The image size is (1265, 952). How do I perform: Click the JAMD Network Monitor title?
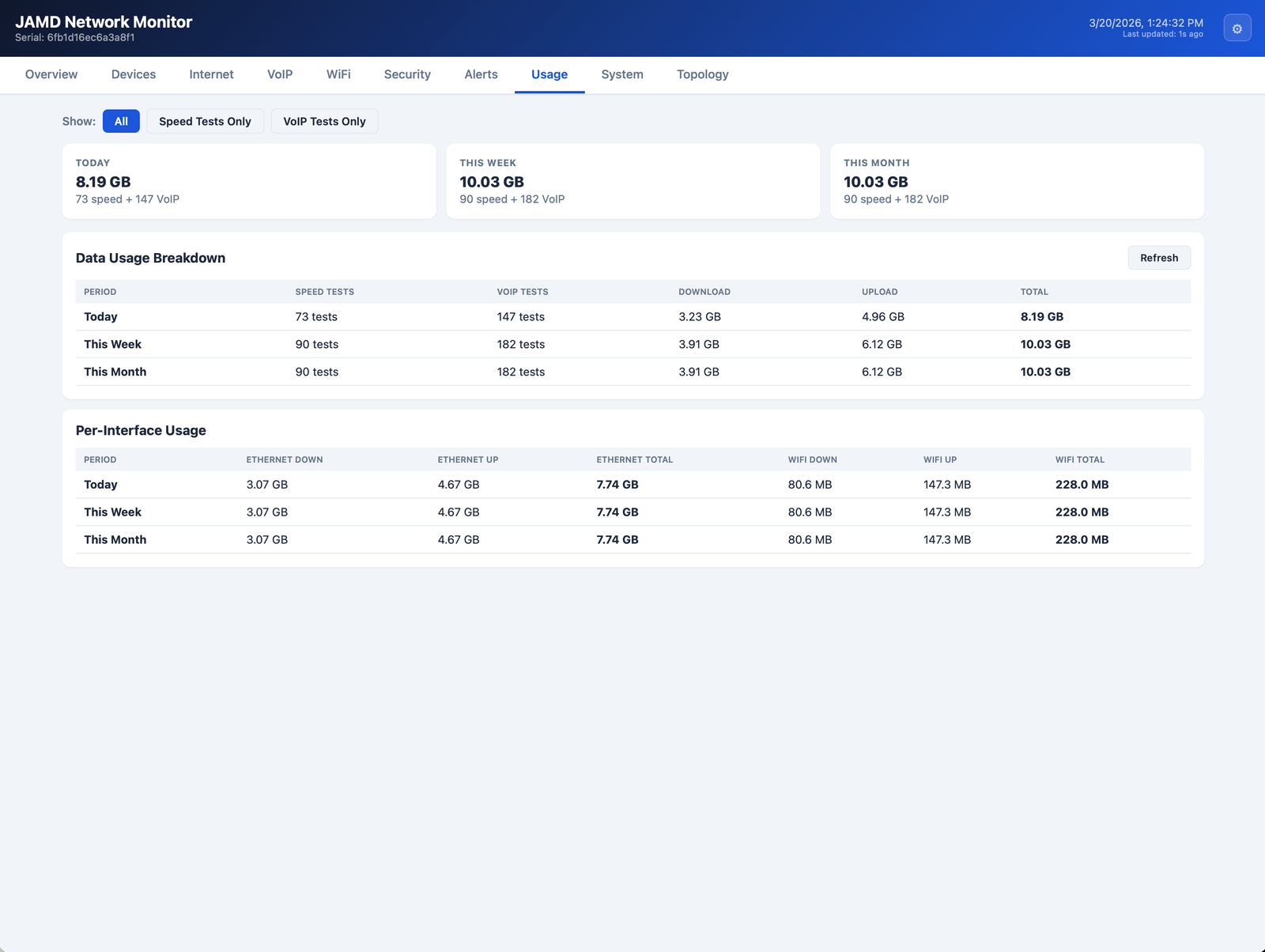pos(105,21)
